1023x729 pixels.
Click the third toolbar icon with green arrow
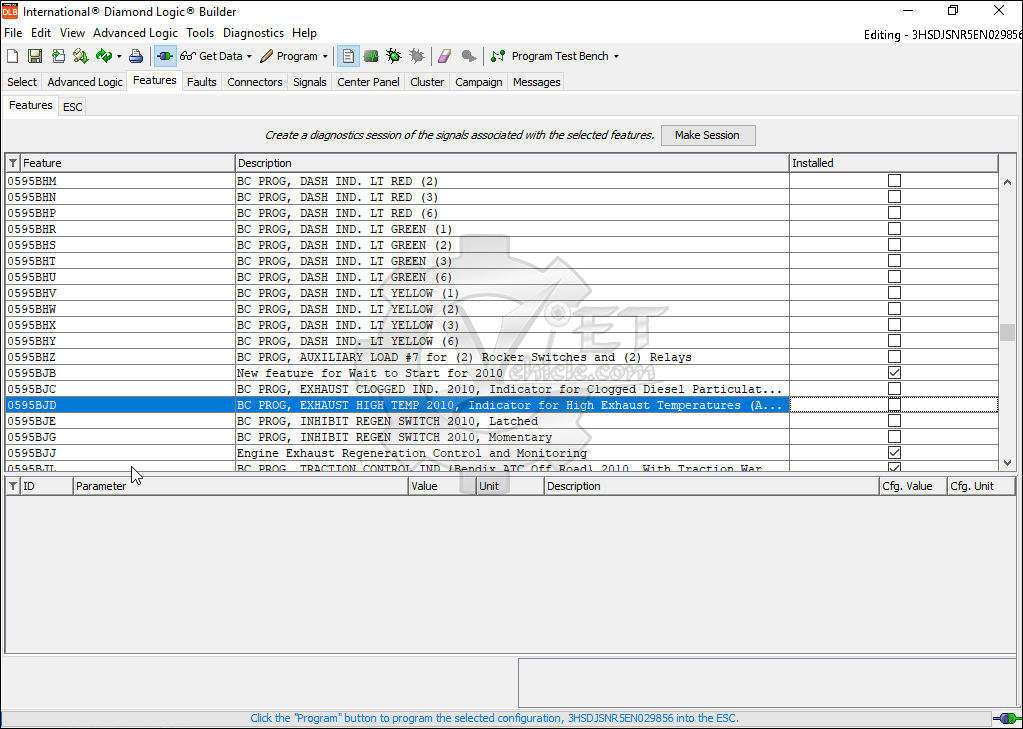pos(58,56)
